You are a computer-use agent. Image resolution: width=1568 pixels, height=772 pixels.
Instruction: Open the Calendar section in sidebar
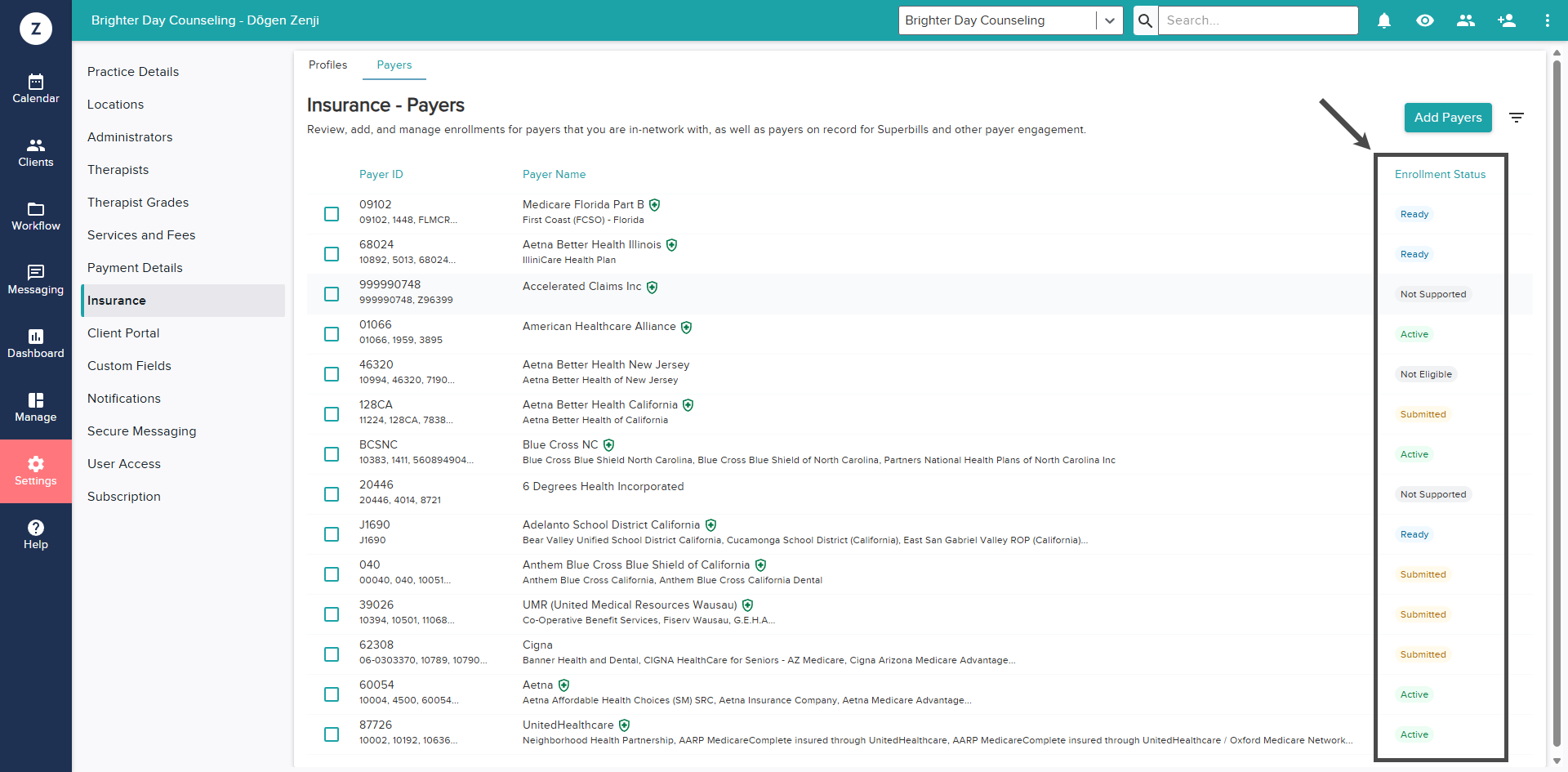pyautogui.click(x=36, y=89)
